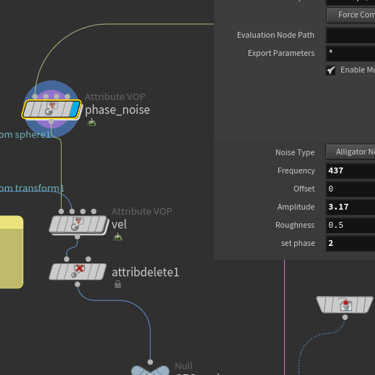Select the vel Attribute VOP node icon
Screen dimensions: 375x375
pyautogui.click(x=78, y=224)
